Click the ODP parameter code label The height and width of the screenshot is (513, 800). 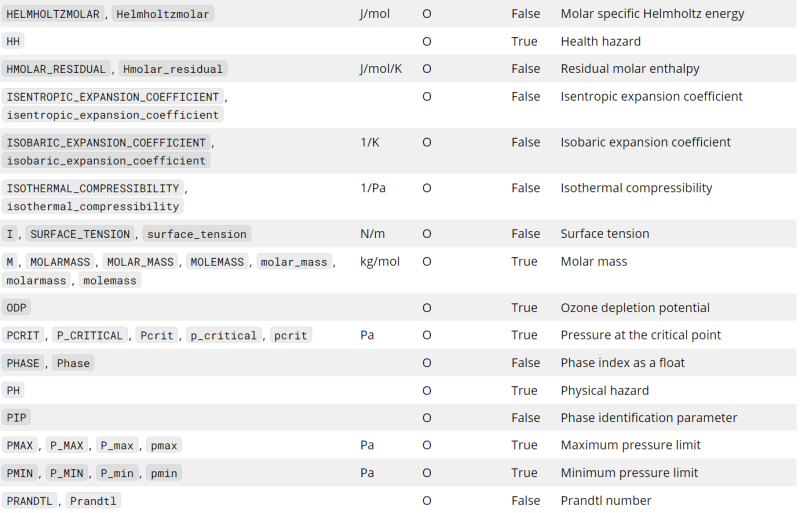click(17, 308)
